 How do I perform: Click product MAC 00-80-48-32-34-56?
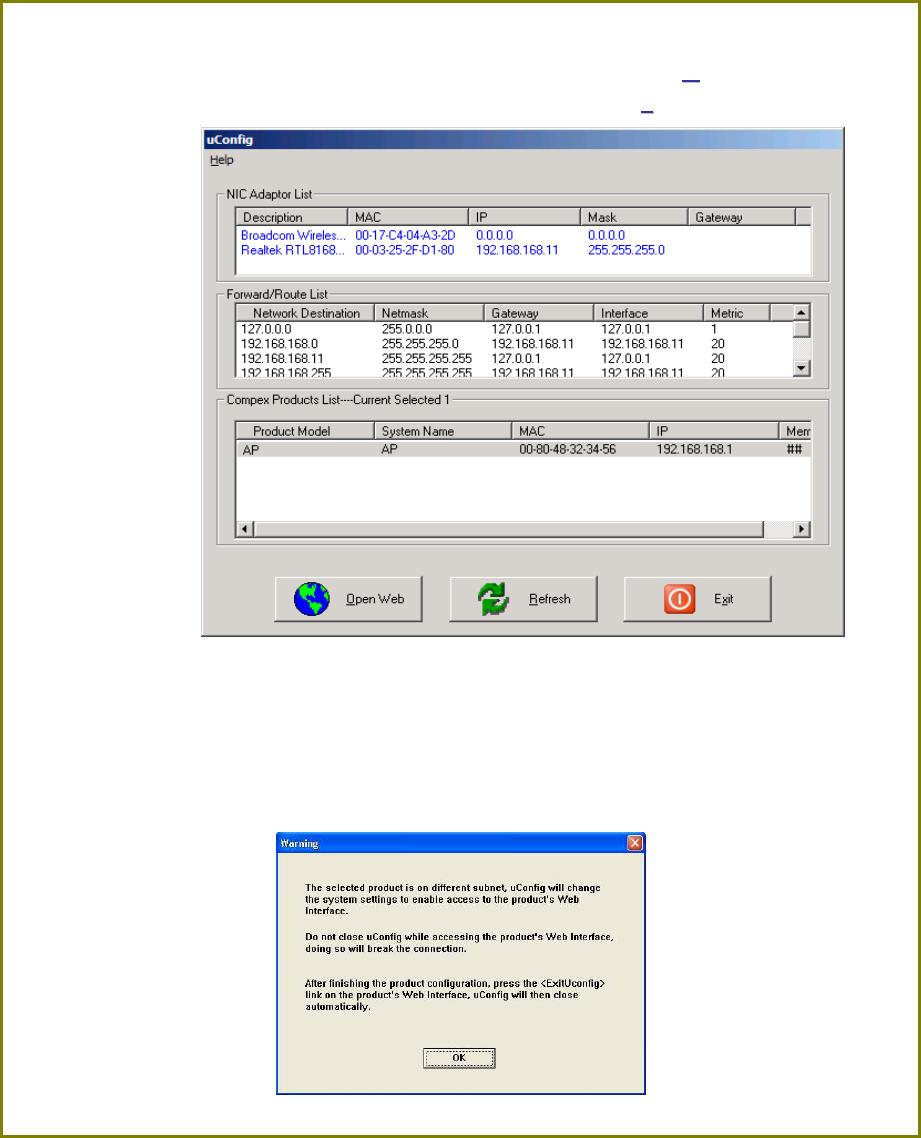[x=568, y=449]
